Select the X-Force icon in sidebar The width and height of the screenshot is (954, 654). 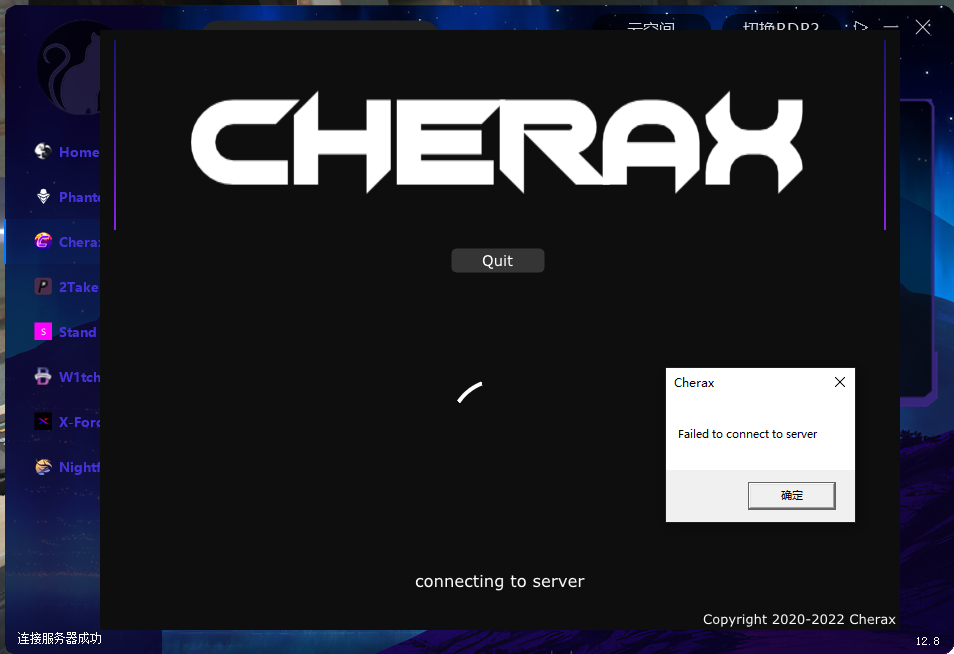pyautogui.click(x=43, y=422)
